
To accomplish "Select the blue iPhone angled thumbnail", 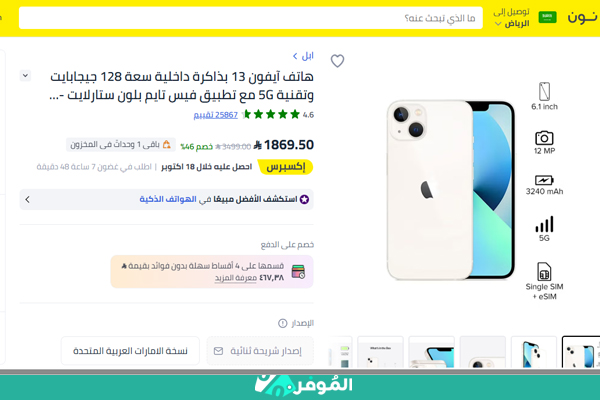I will 533,352.
